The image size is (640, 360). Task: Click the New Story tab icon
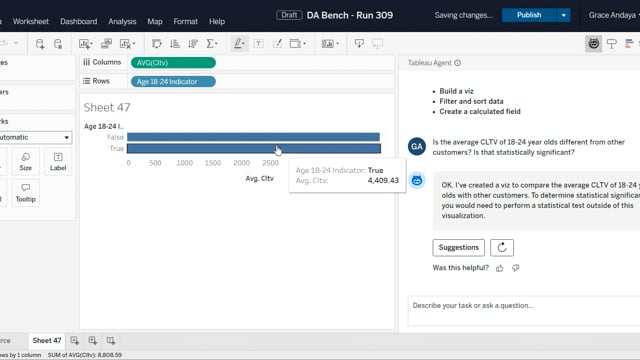[x=111, y=340]
